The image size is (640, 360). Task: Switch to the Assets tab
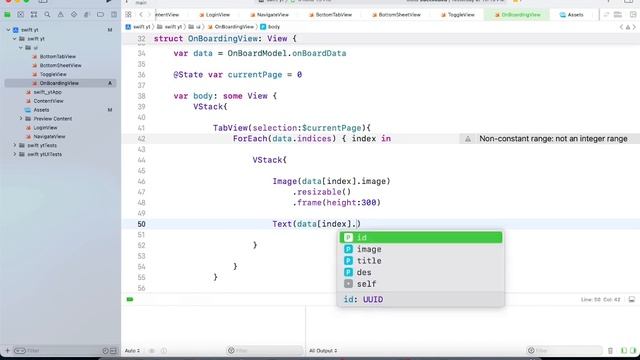point(571,15)
